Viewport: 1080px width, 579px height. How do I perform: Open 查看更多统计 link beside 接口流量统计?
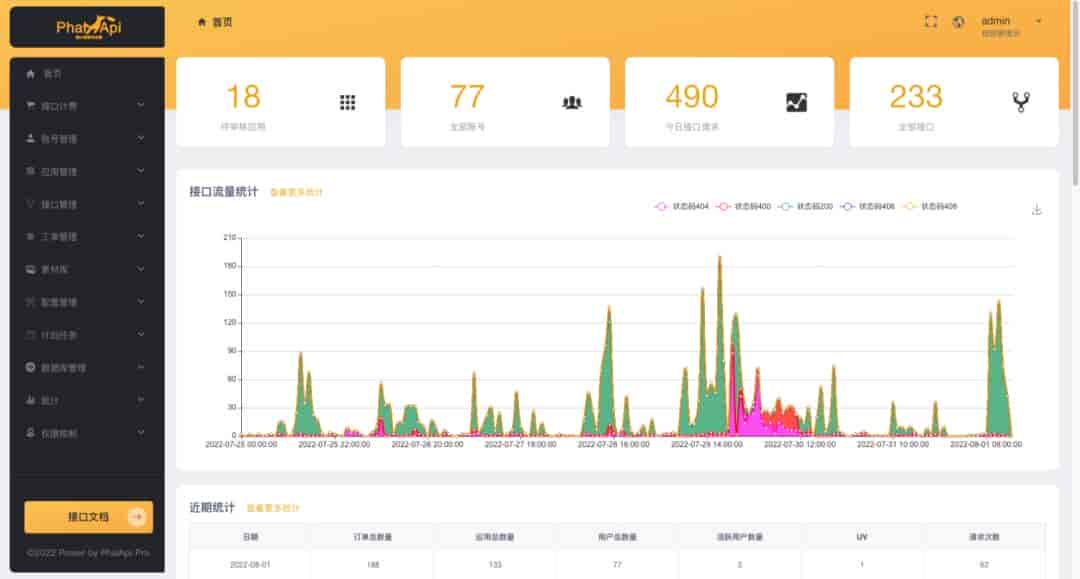click(296, 192)
